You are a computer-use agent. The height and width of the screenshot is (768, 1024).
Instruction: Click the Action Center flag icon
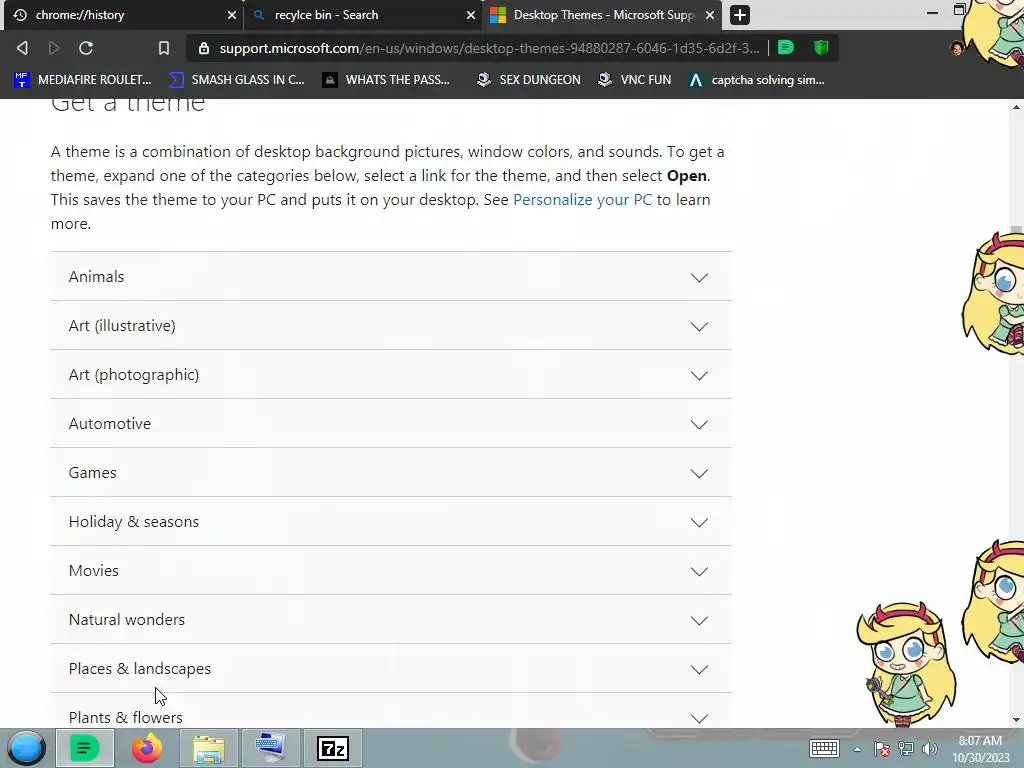pyautogui.click(x=882, y=749)
